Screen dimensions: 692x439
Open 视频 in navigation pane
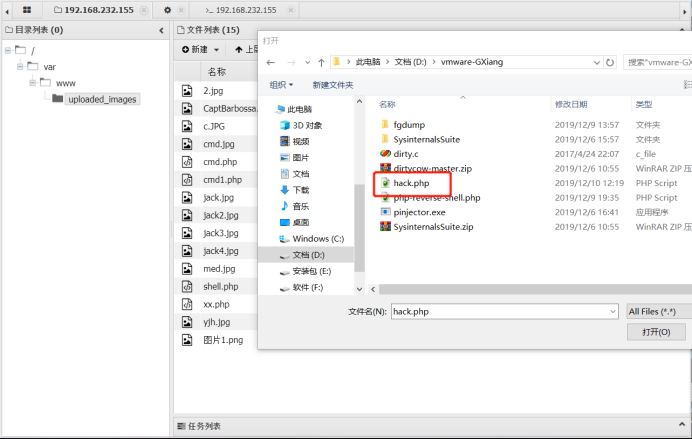[301, 141]
